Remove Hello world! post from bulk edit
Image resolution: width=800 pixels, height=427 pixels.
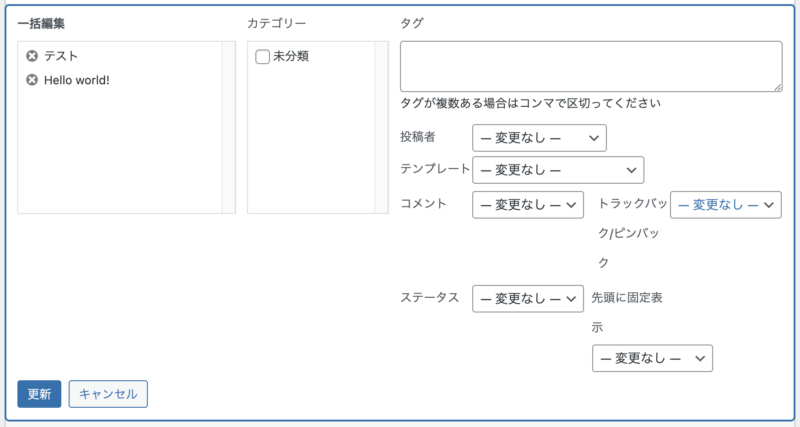point(32,80)
